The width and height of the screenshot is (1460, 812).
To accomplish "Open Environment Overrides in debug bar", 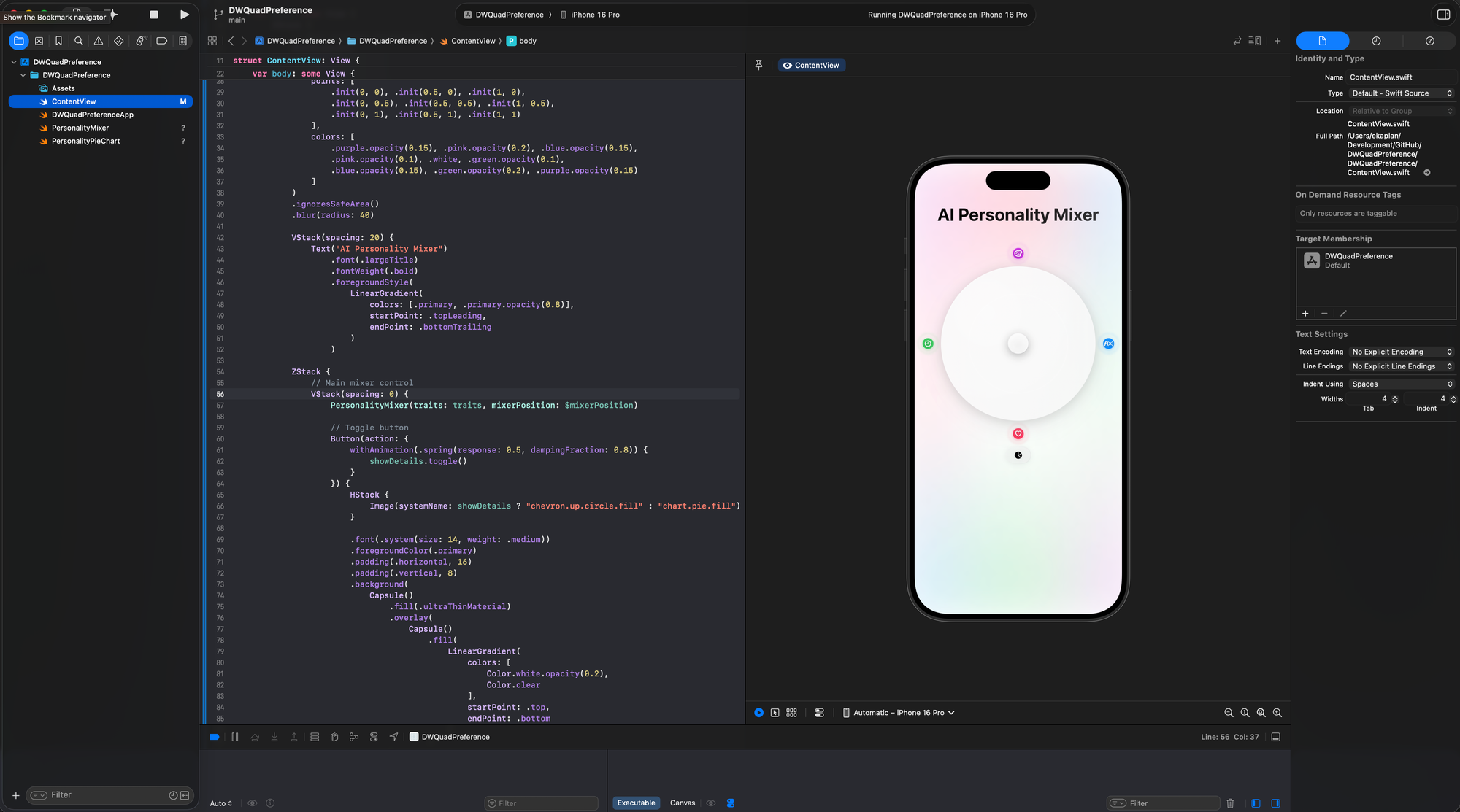I will pyautogui.click(x=374, y=737).
